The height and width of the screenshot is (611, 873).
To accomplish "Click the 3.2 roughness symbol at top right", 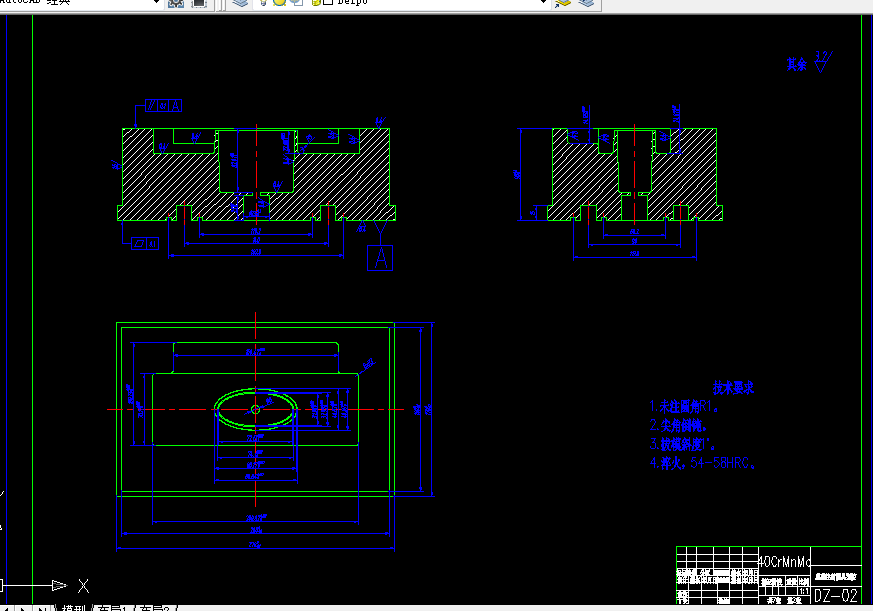I will click(823, 61).
